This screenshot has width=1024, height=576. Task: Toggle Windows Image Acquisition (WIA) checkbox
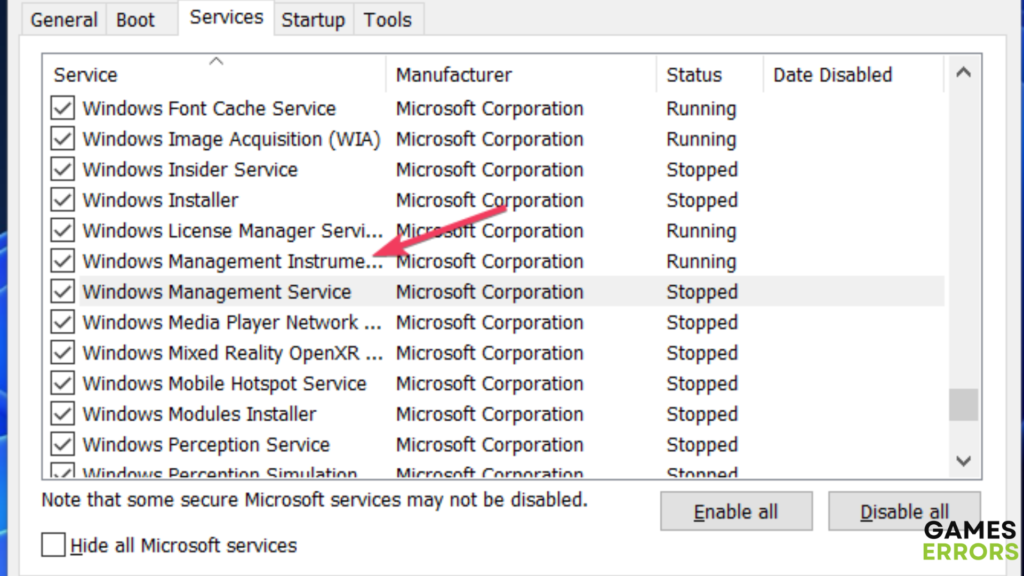63,139
